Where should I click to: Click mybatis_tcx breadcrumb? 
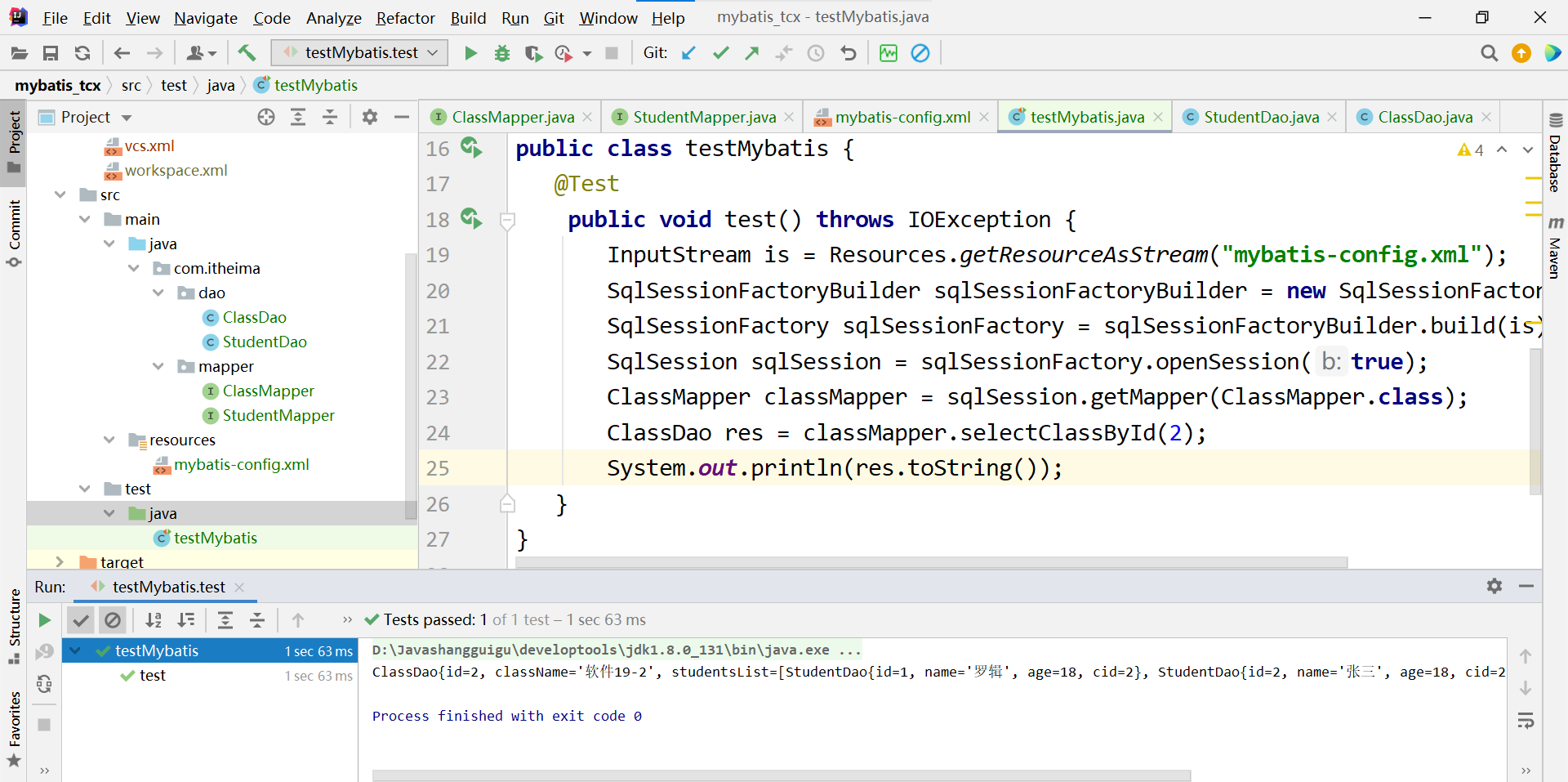click(57, 85)
